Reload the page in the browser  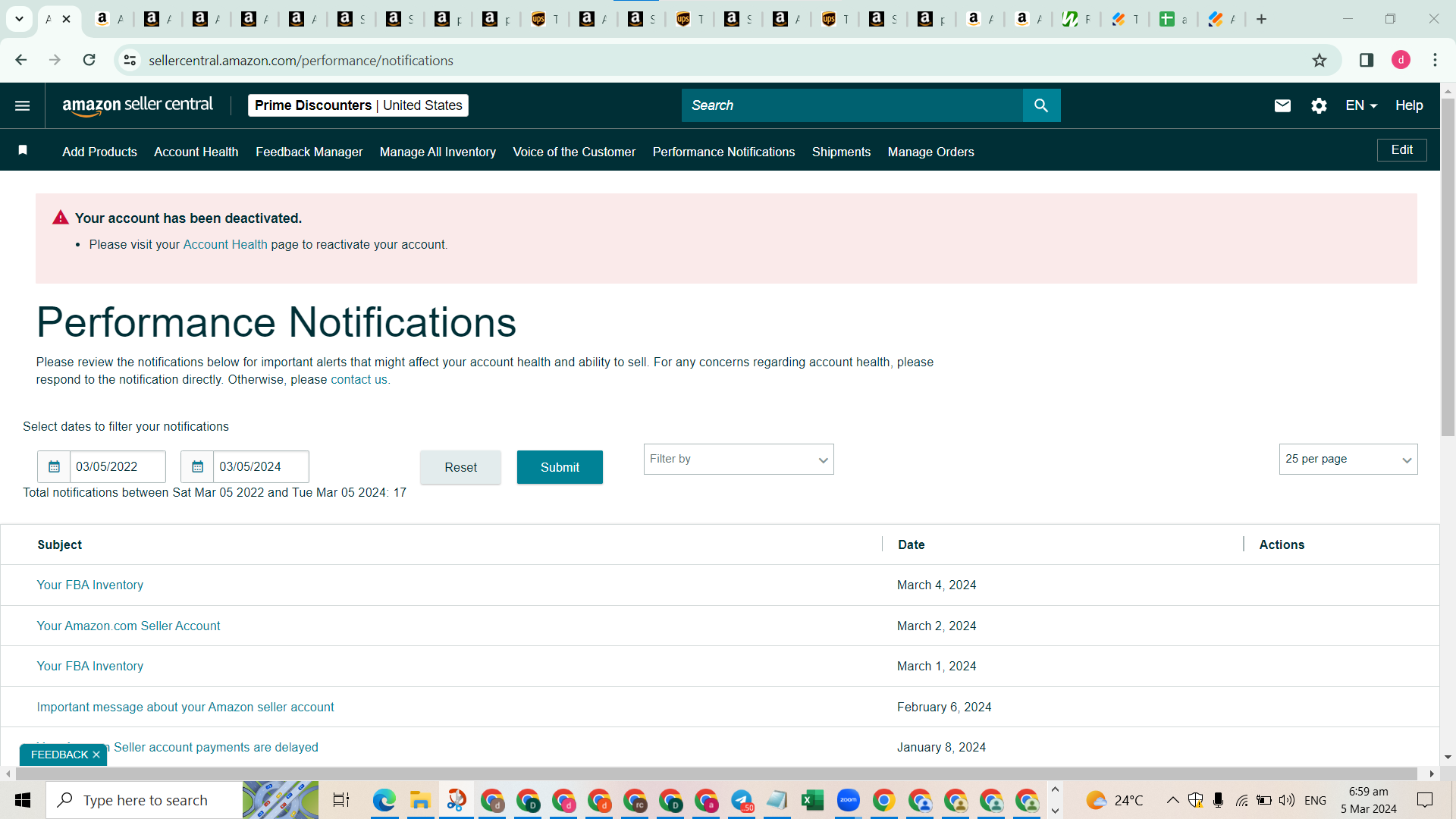(89, 60)
